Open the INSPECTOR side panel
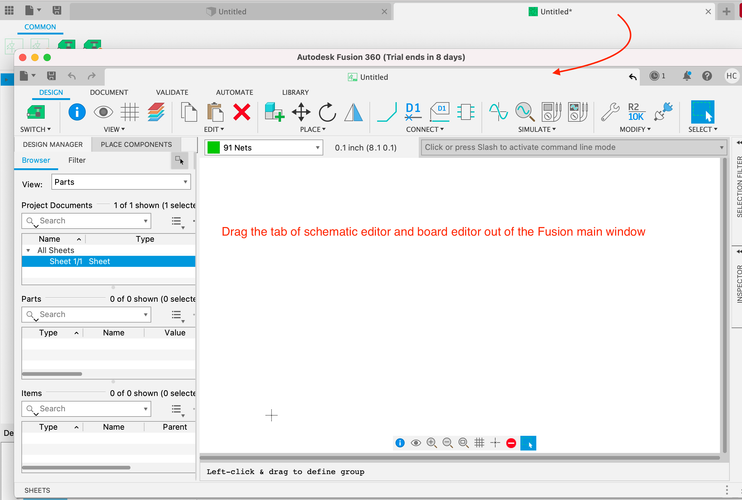 [739, 284]
